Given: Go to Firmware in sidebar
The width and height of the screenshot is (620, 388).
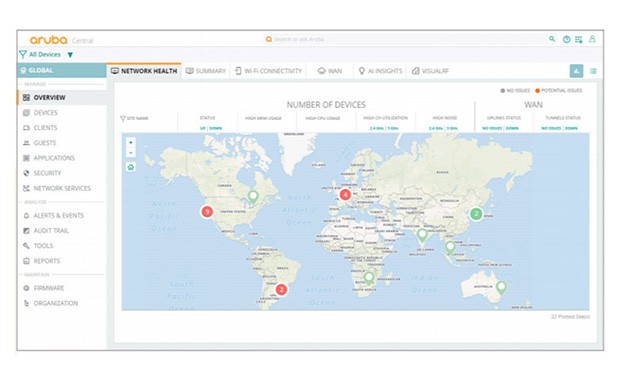Looking at the screenshot, I should 44,288.
